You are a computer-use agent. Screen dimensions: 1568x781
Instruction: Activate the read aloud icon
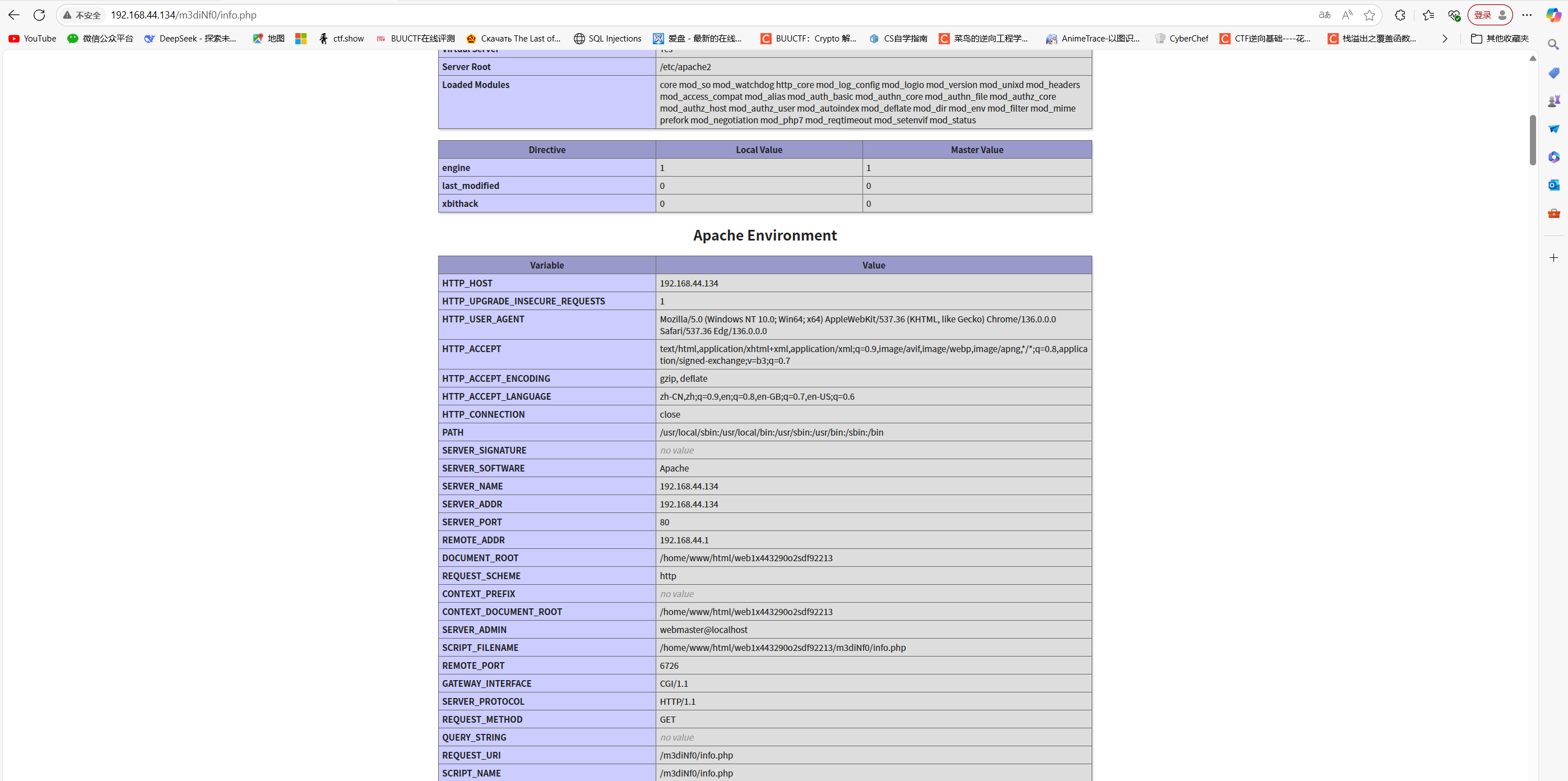tap(1347, 15)
